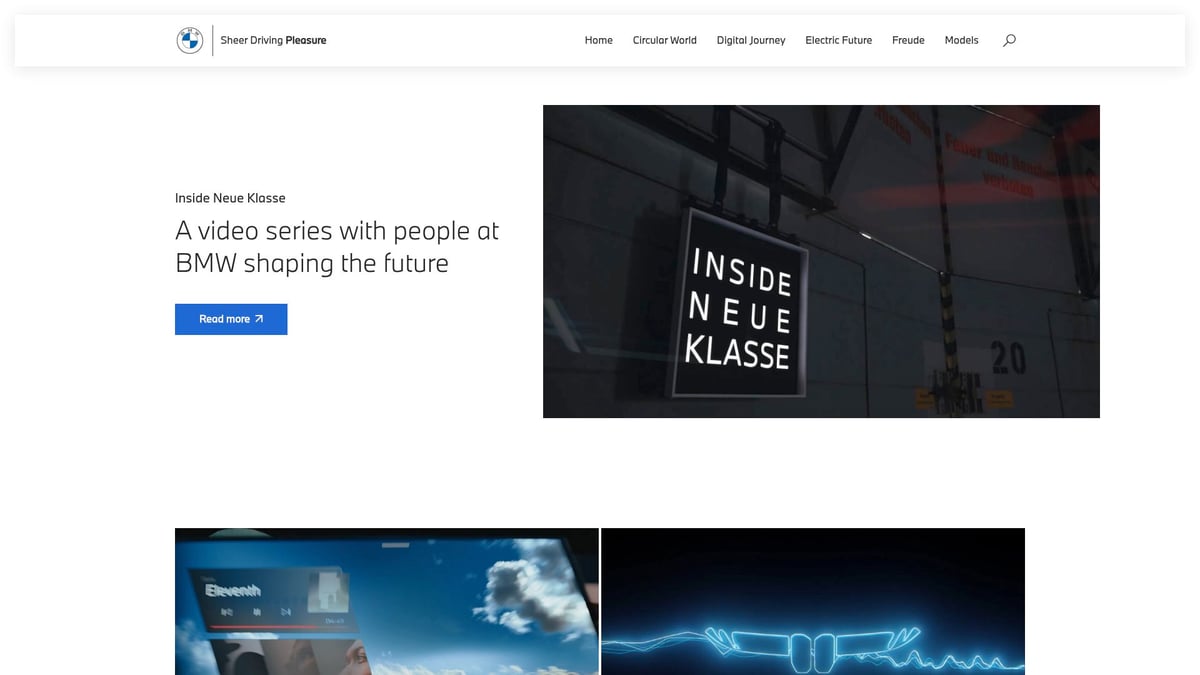The width and height of the screenshot is (1200, 675).
Task: Click the BMW roundel logo
Action: click(x=190, y=40)
